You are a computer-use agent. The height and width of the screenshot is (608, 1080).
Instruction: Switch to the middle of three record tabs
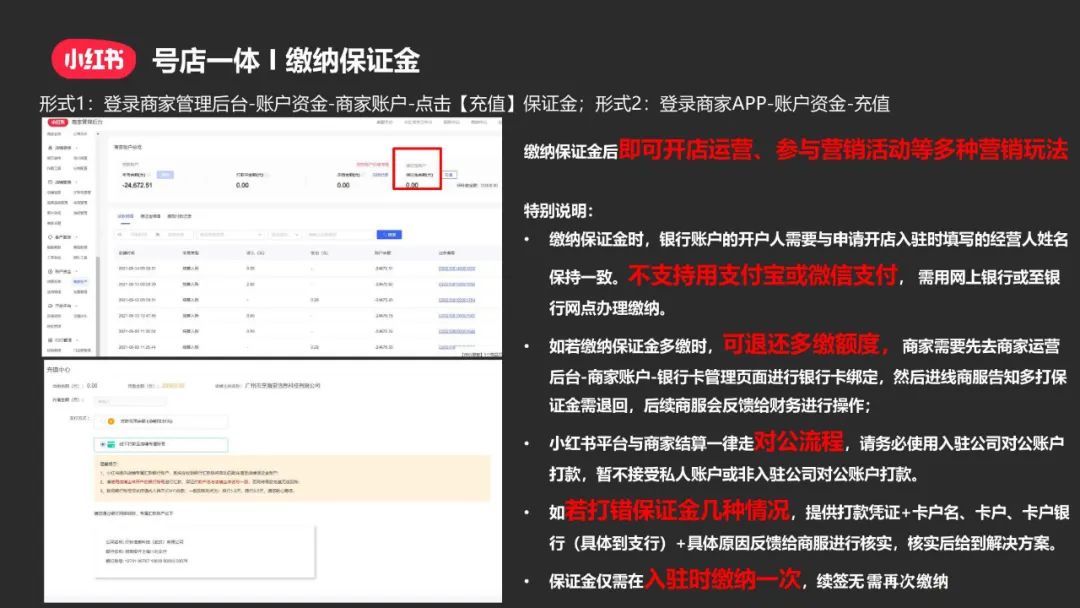click(x=150, y=217)
